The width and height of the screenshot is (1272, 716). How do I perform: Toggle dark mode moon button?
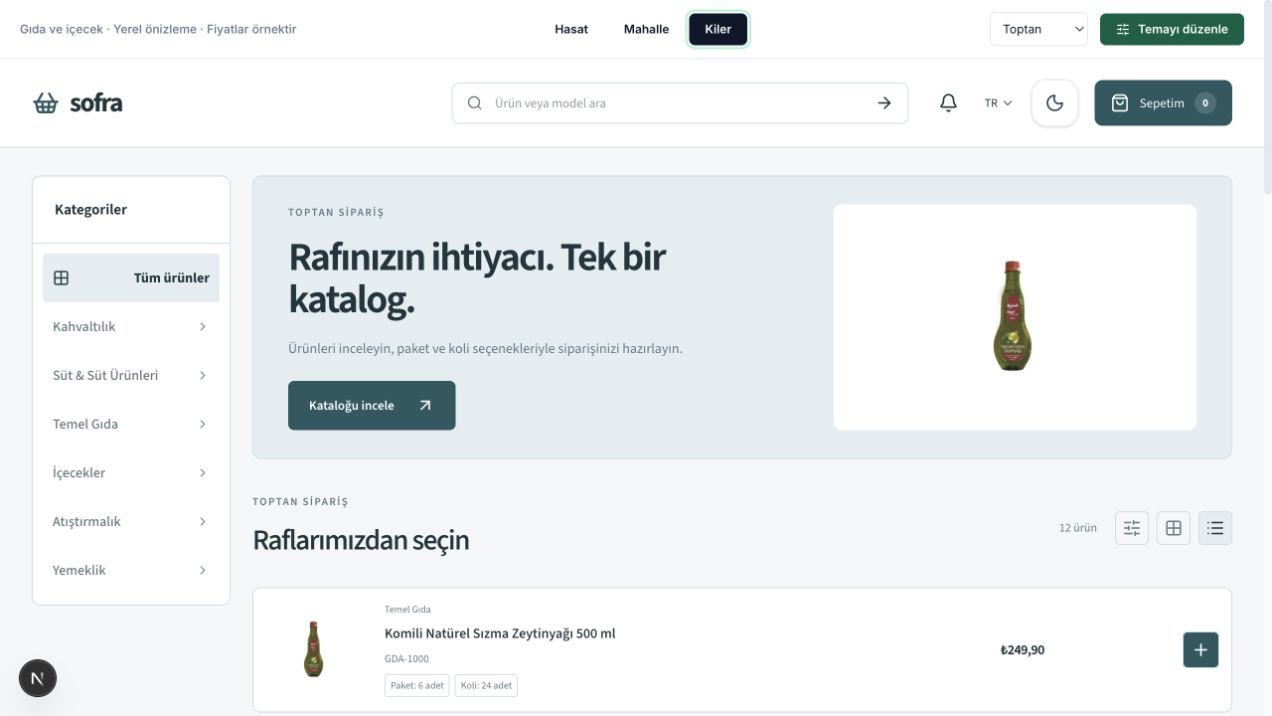[x=1055, y=103]
